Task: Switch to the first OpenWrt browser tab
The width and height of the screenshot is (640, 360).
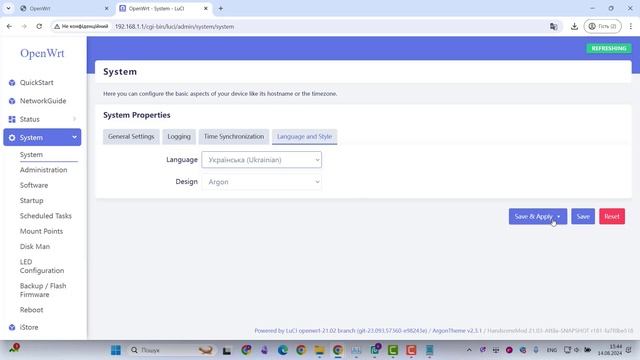Action: 63,8
